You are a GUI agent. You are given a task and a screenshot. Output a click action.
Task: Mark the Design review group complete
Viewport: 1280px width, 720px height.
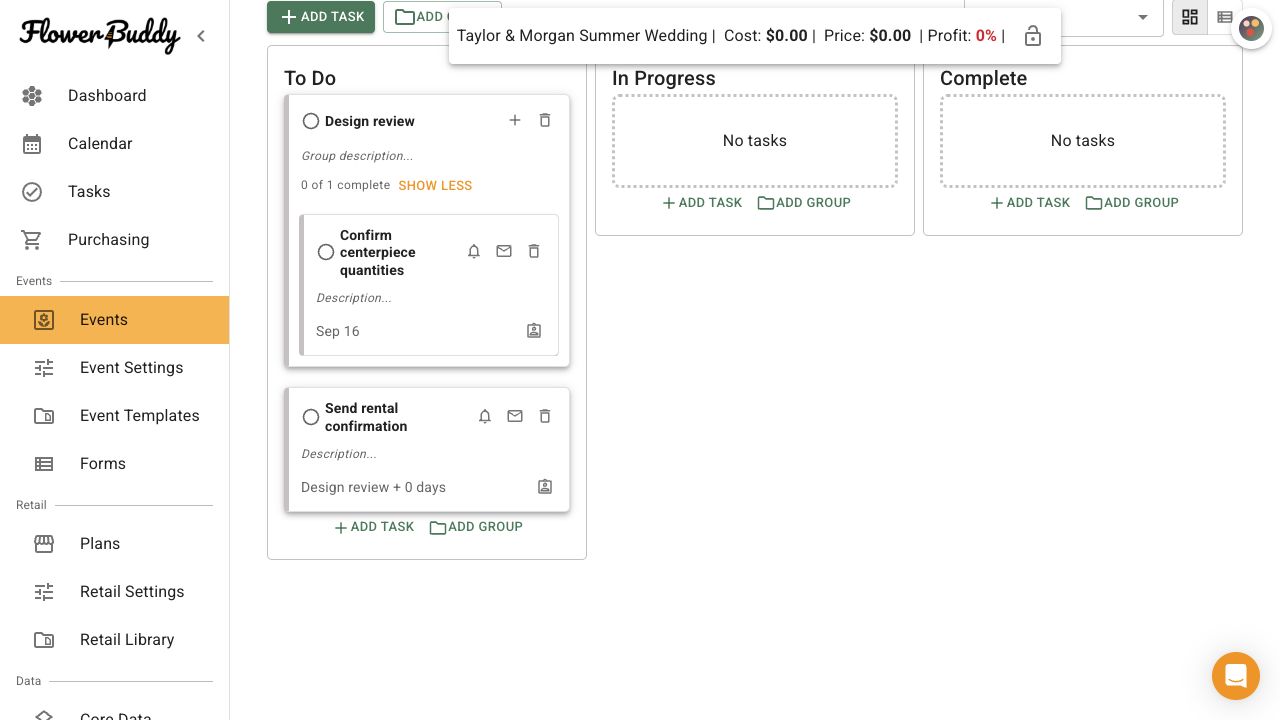click(x=311, y=121)
